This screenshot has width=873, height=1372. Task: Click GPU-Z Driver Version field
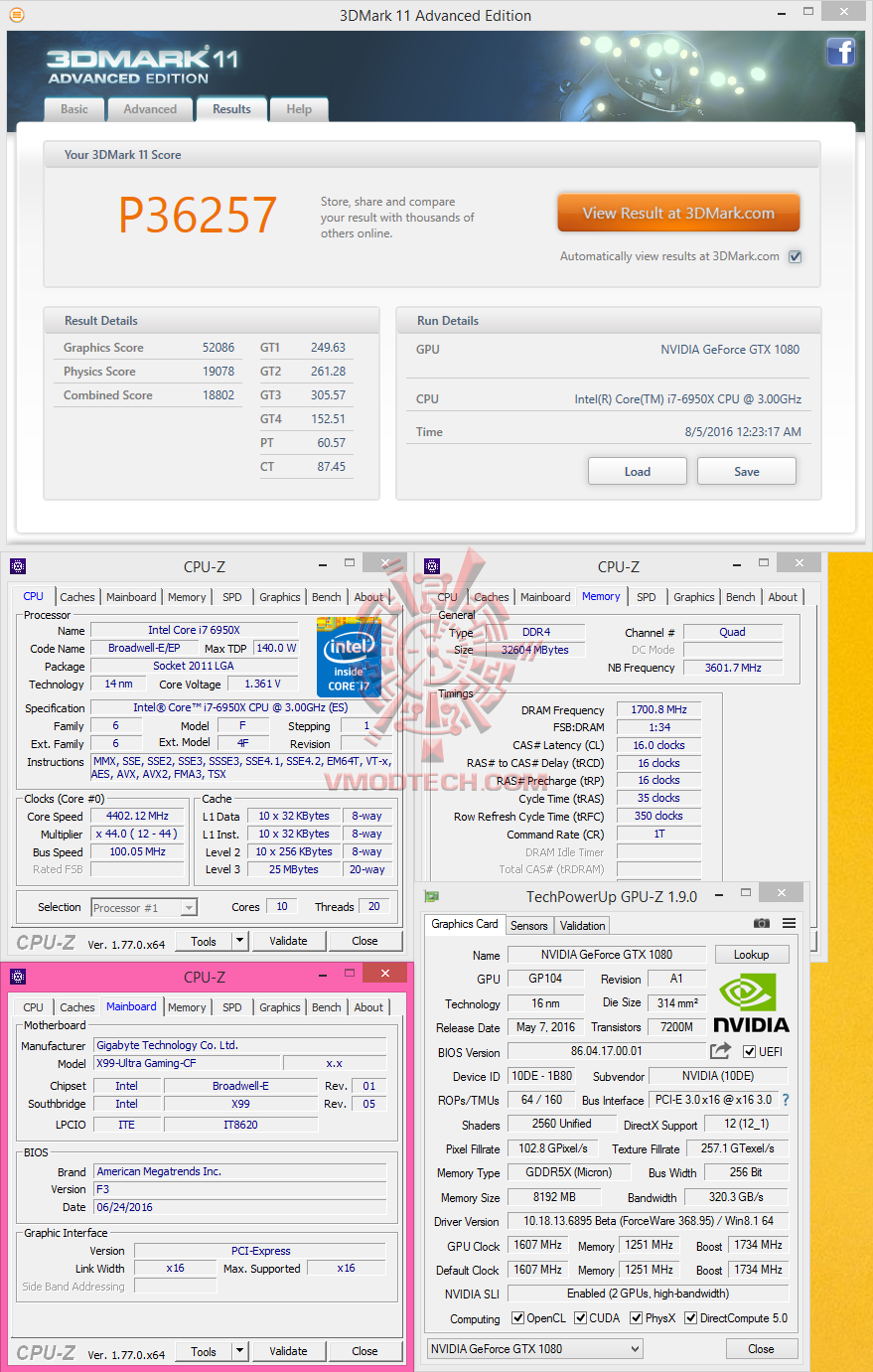click(x=649, y=1221)
